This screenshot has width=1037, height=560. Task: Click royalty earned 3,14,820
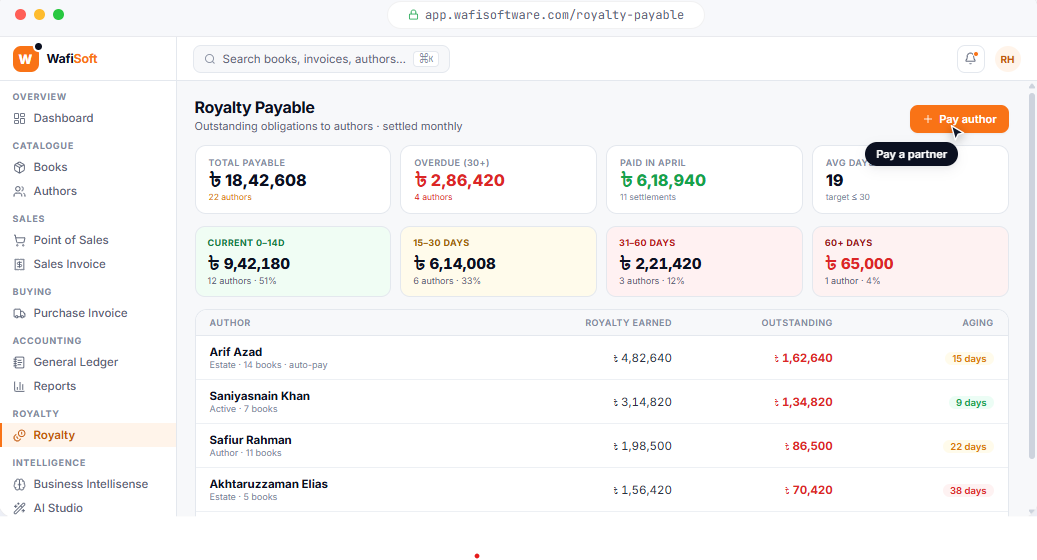coord(642,402)
